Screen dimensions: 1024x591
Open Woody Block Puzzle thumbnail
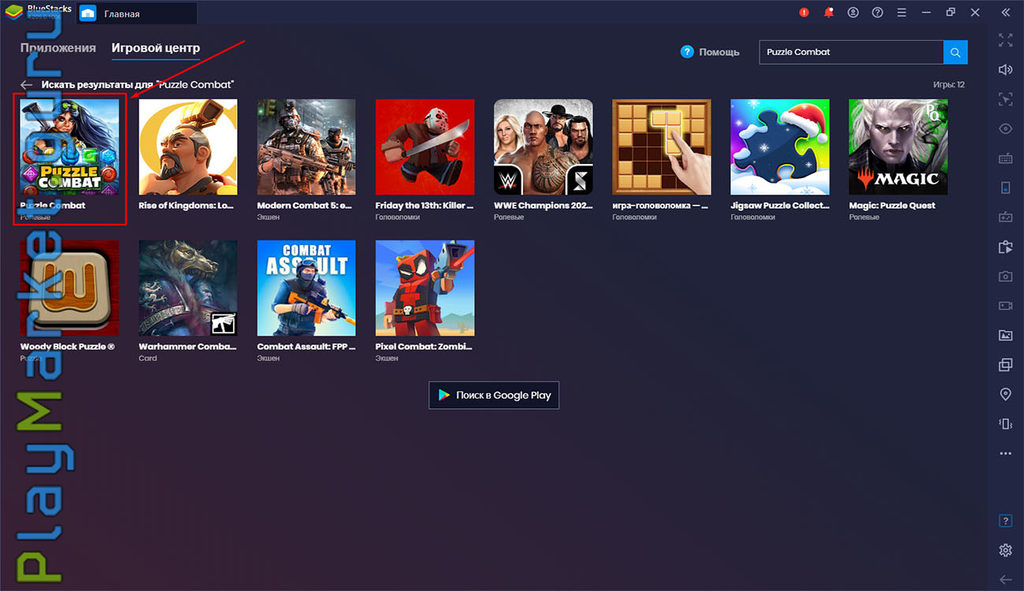tap(70, 288)
